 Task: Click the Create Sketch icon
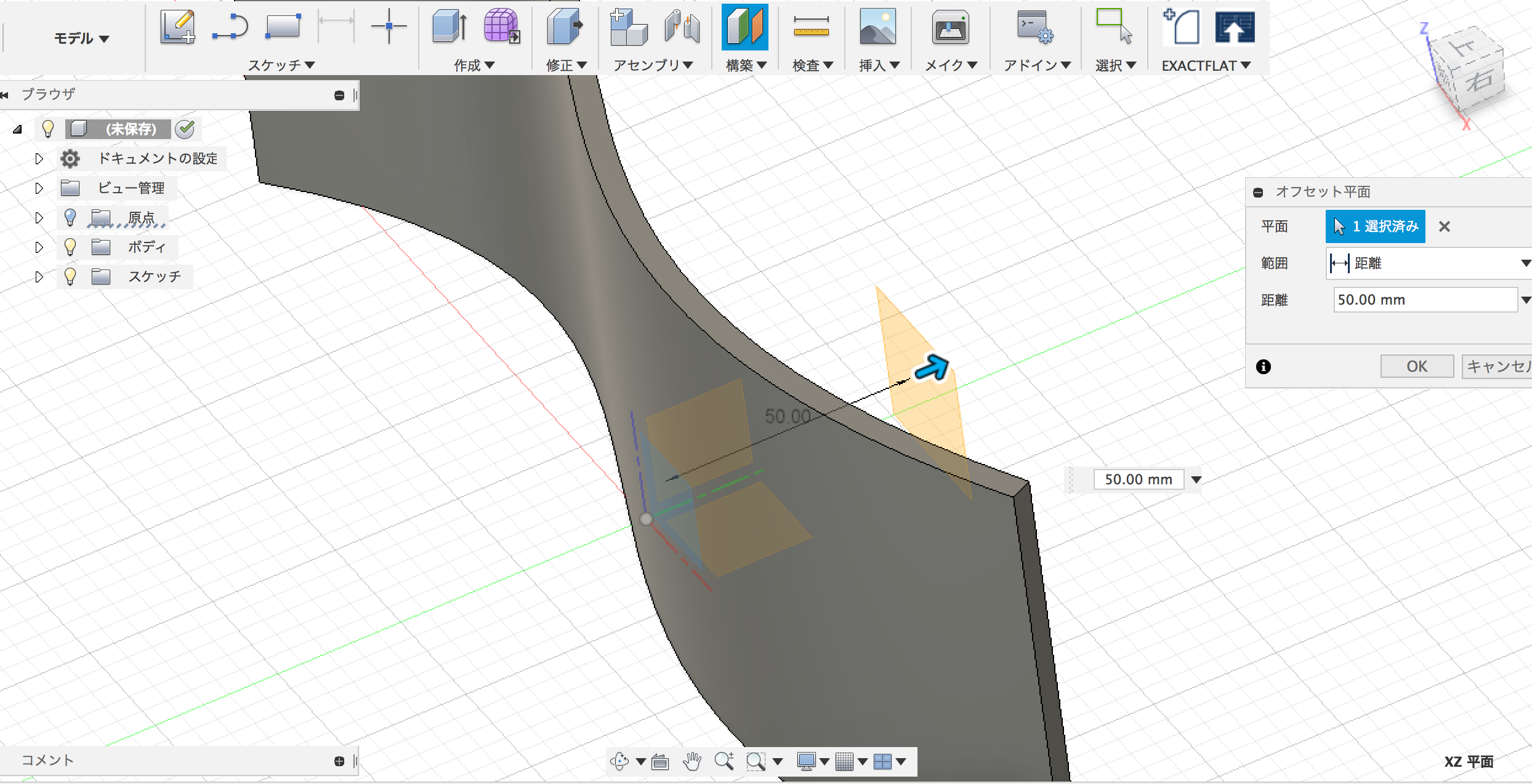click(x=177, y=27)
